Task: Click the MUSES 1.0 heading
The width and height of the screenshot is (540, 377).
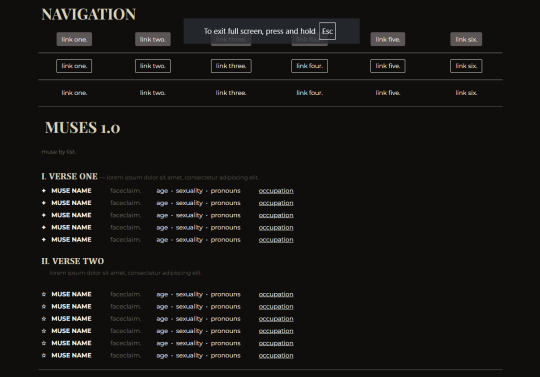Action: tap(82, 128)
